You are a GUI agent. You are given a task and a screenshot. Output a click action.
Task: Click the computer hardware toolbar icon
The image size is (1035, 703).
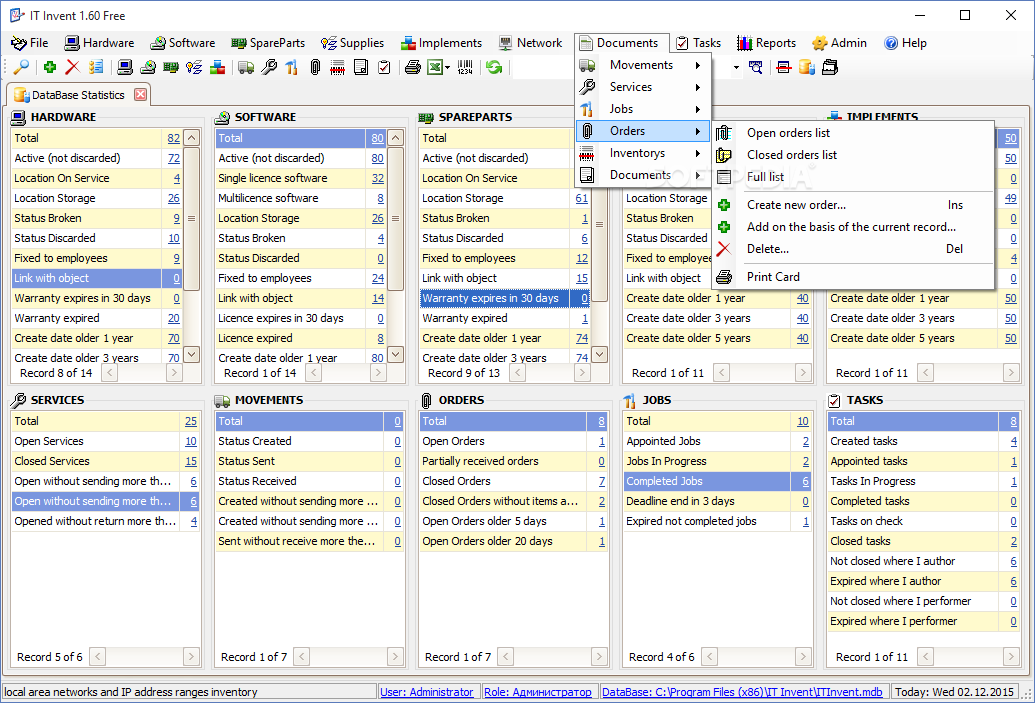pyautogui.click(x=125, y=67)
